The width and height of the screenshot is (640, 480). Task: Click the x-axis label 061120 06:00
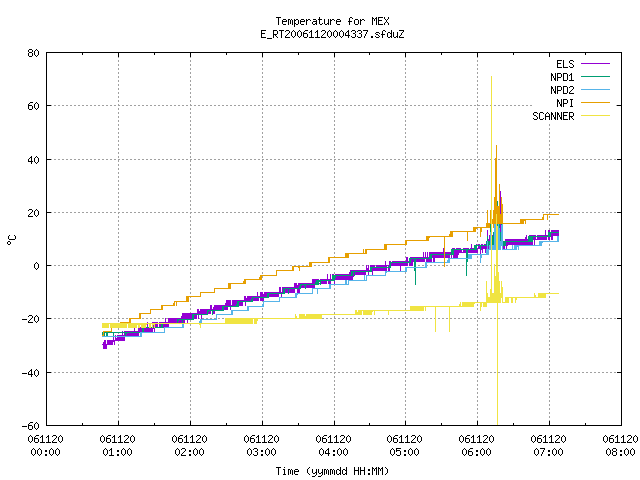pos(476,446)
